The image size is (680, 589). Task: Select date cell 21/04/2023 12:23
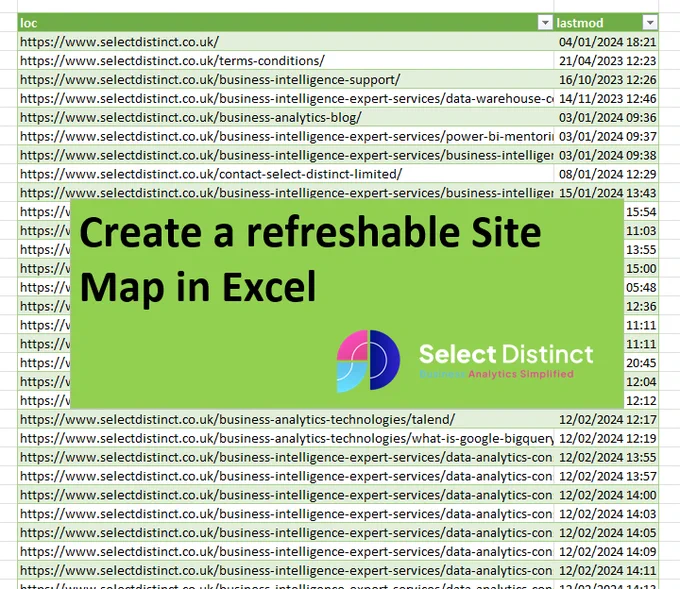(606, 61)
